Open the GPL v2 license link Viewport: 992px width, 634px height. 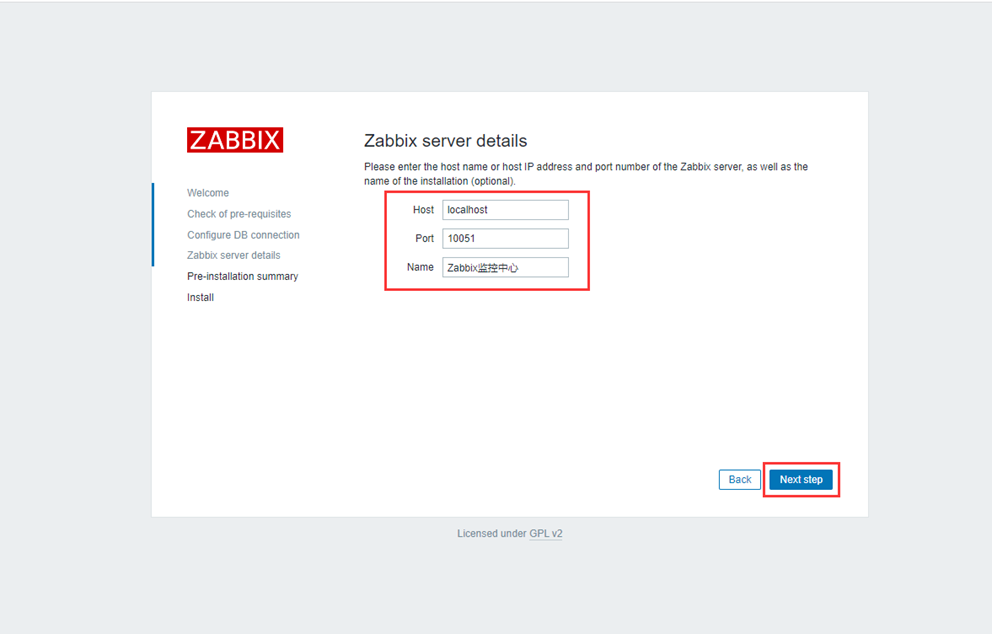pyautogui.click(x=545, y=533)
